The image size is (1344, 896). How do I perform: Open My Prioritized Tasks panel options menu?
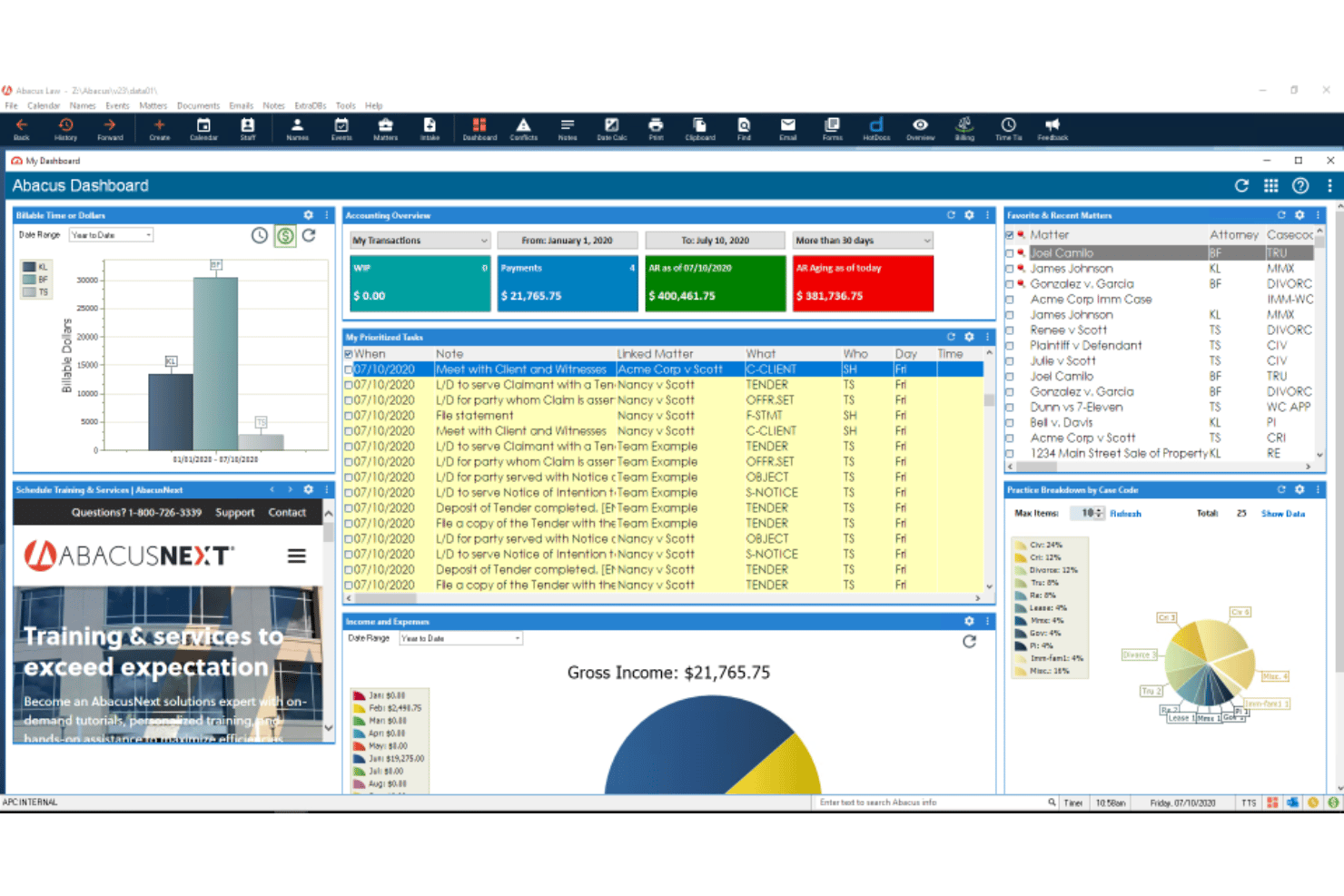(x=987, y=337)
